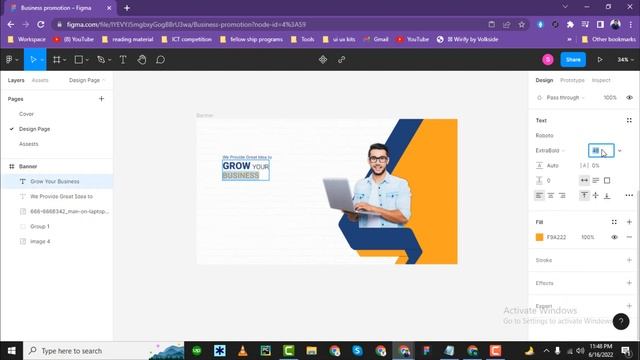640x360 pixels.
Task: Add an effect with plus icon
Action: point(629,283)
